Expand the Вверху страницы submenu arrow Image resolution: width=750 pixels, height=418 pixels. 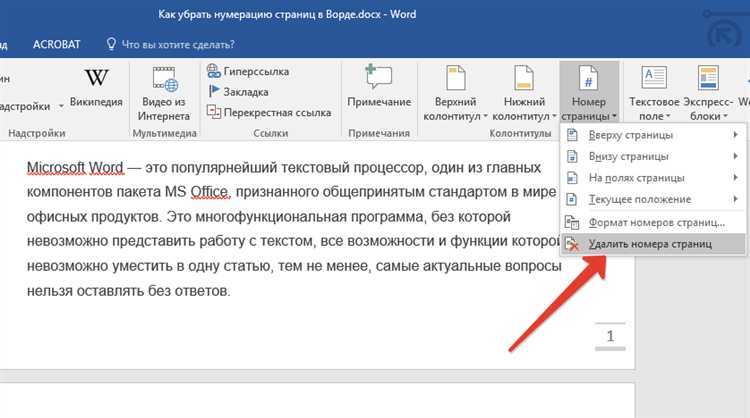tap(735, 135)
